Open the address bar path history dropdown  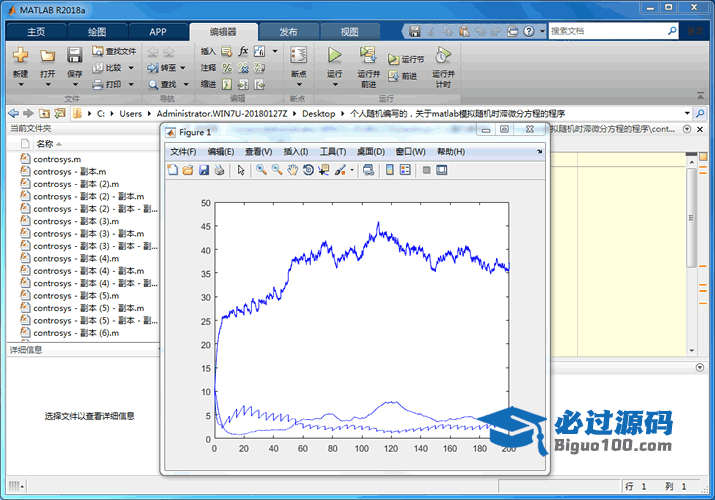(687, 113)
